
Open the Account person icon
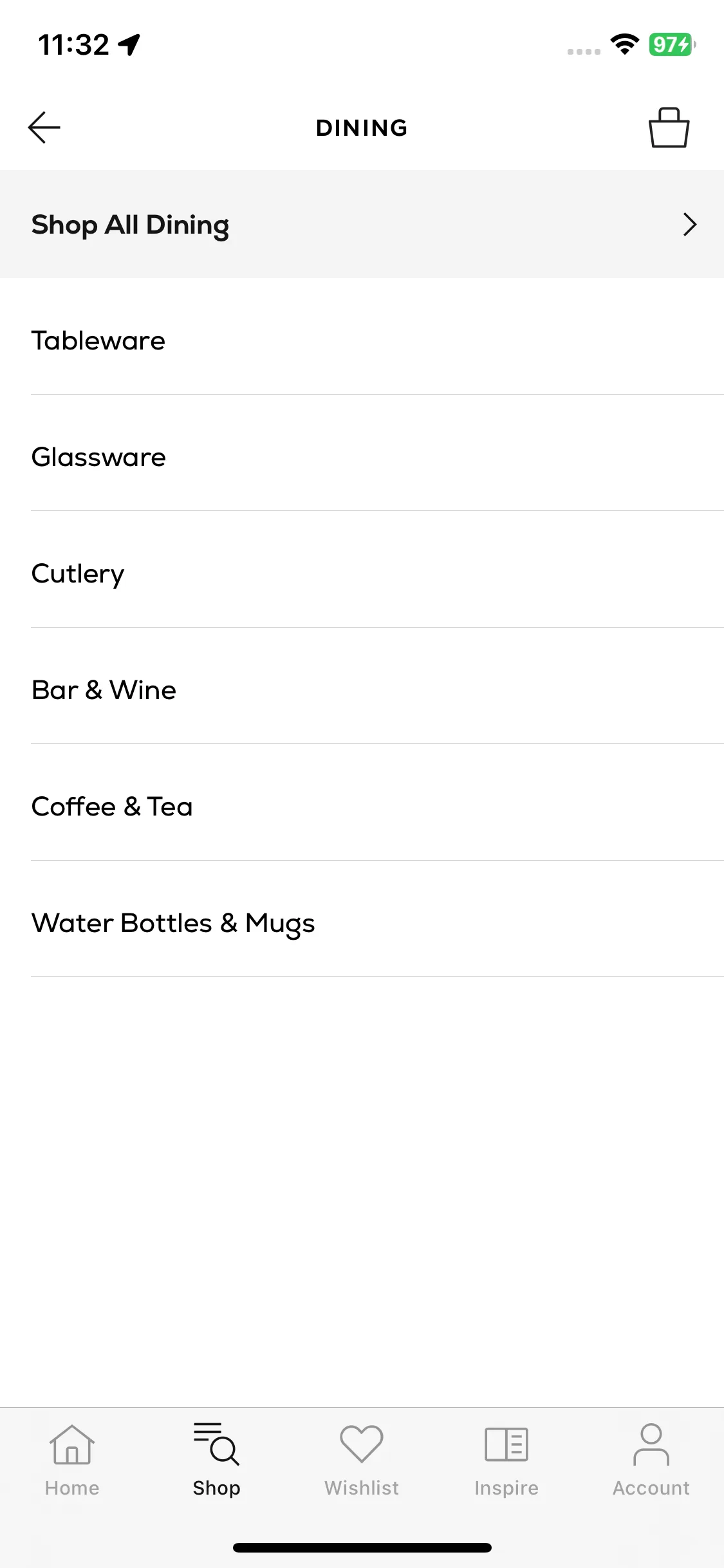651,1444
